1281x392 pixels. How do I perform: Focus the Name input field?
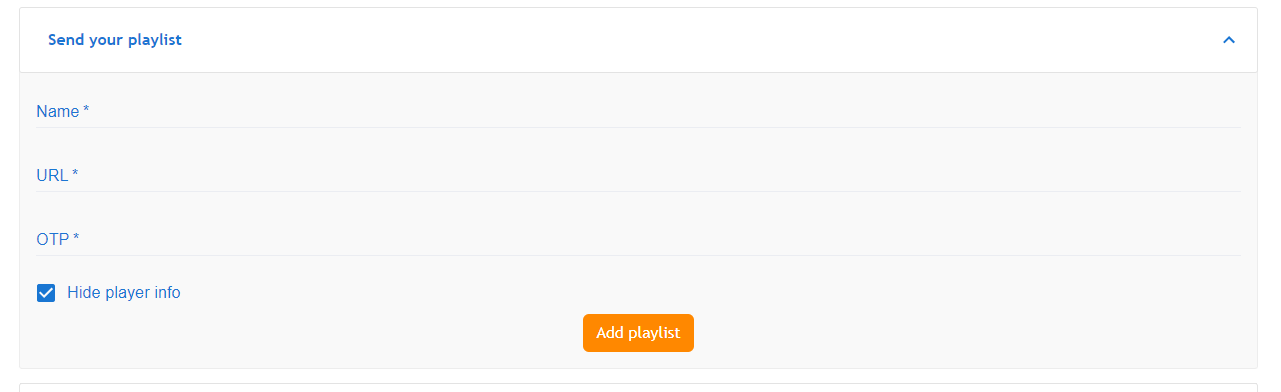[638, 112]
